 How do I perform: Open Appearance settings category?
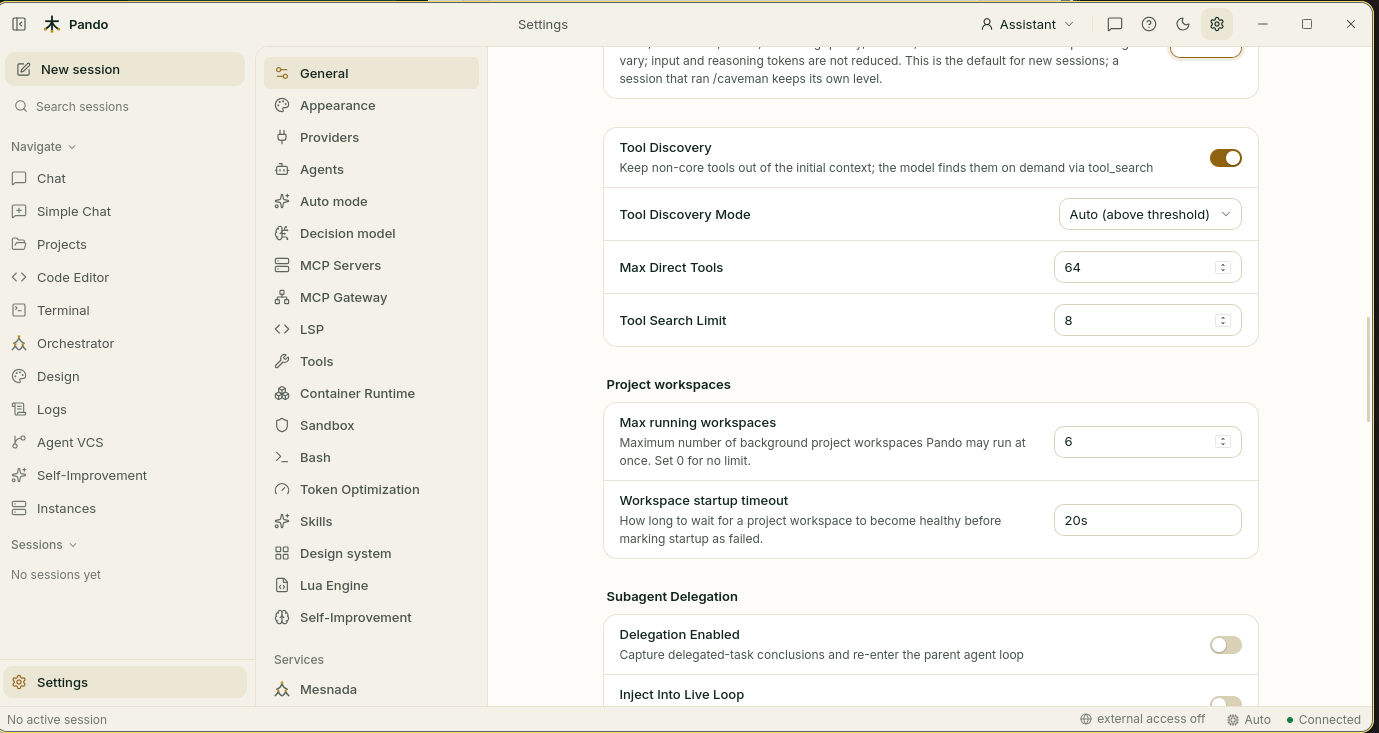pos(371,105)
